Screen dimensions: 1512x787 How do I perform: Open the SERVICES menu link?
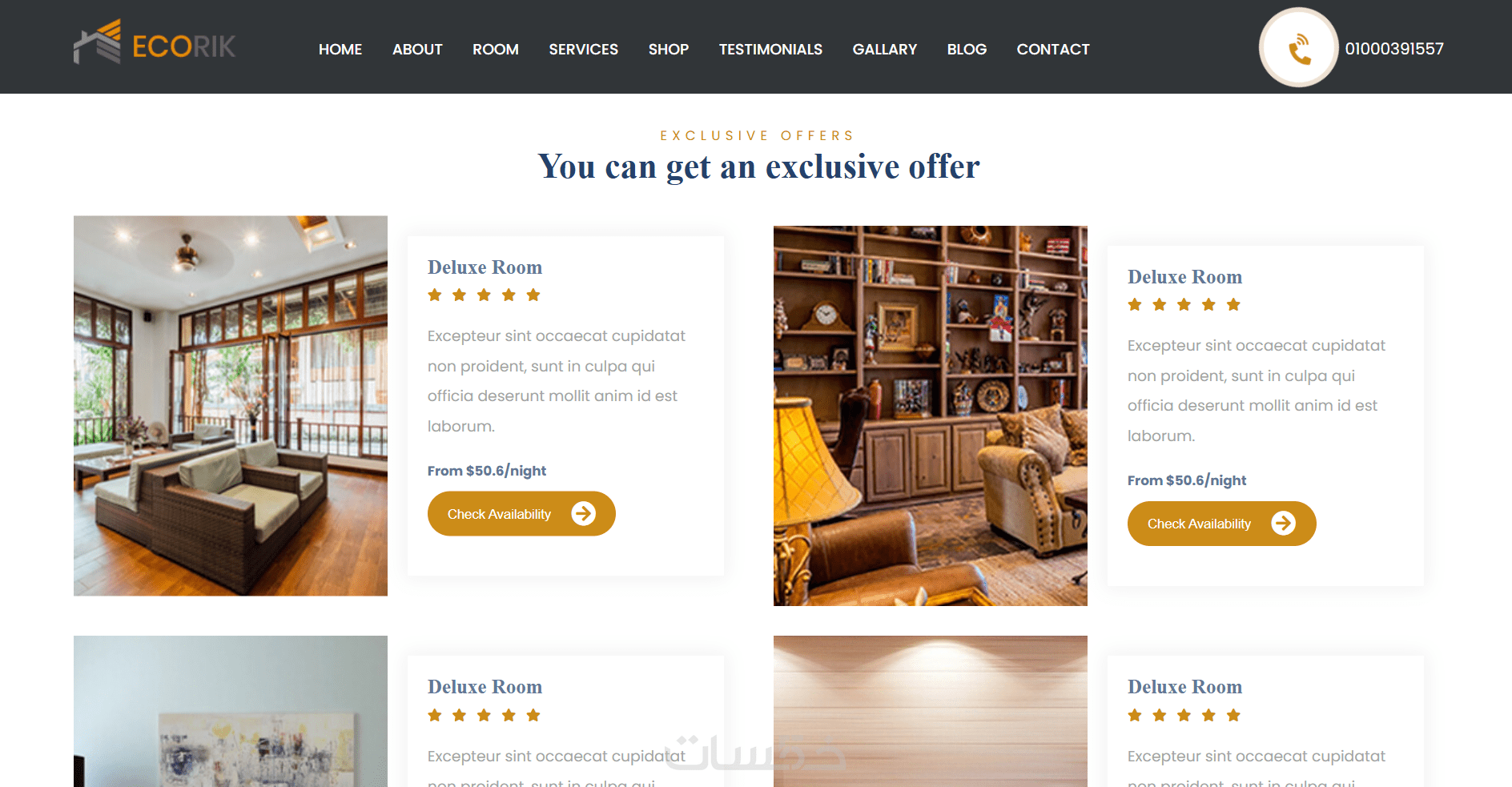click(x=584, y=50)
